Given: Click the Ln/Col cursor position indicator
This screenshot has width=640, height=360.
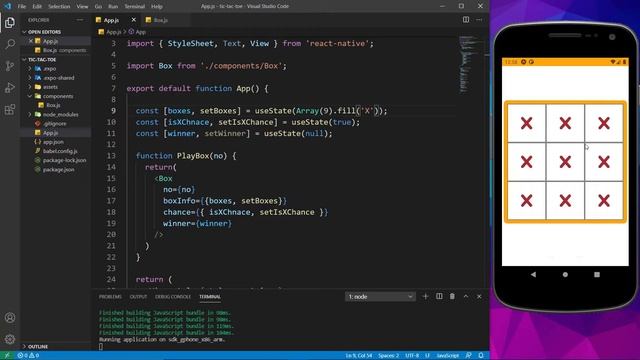Looking at the screenshot, I should [359, 356].
